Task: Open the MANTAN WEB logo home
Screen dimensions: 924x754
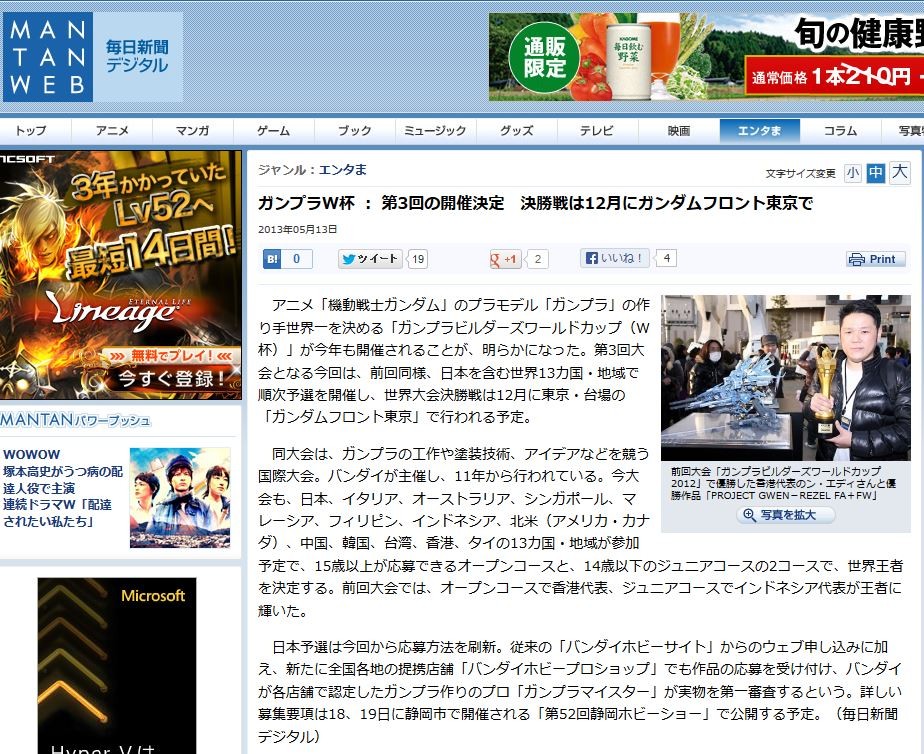Action: click(47, 57)
